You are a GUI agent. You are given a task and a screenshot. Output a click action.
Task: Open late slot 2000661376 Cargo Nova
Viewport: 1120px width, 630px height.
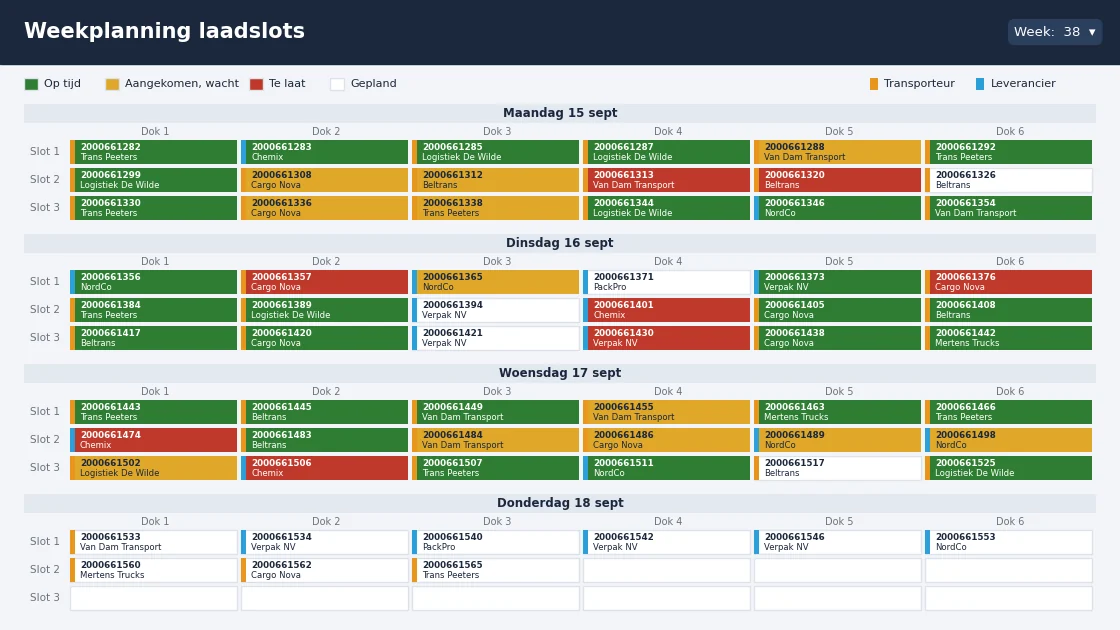pos(1009,282)
